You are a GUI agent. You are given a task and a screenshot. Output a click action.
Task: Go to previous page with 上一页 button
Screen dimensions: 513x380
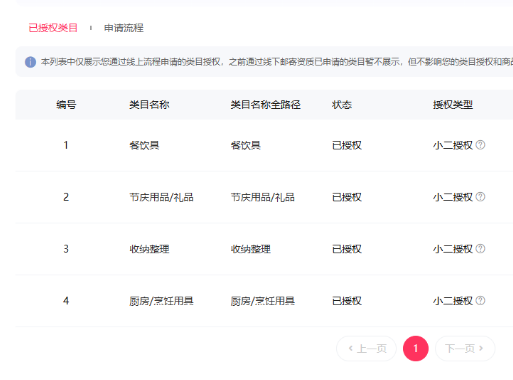(x=366, y=349)
